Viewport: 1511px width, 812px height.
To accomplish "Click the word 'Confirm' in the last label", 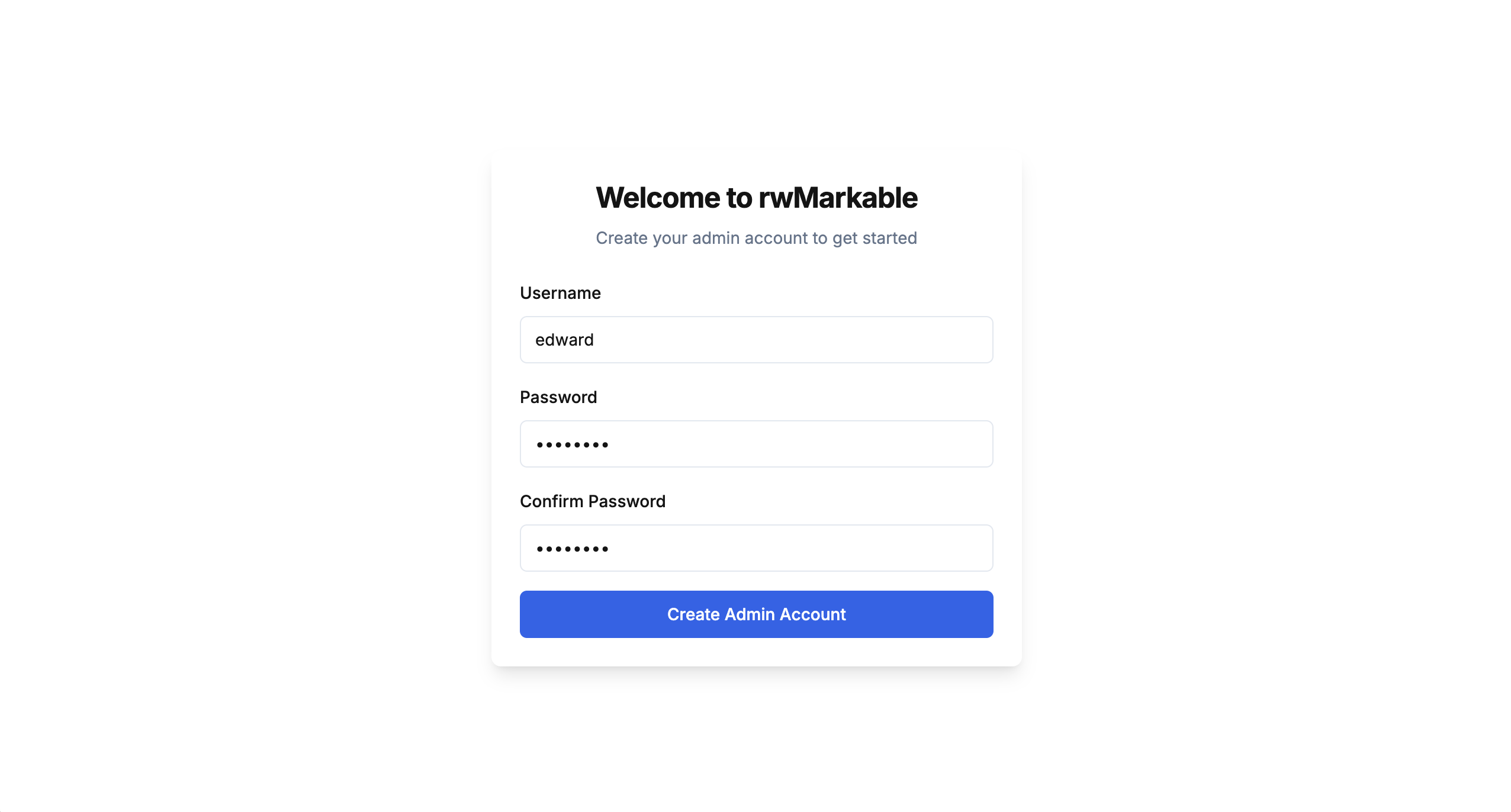I will pyautogui.click(x=552, y=501).
